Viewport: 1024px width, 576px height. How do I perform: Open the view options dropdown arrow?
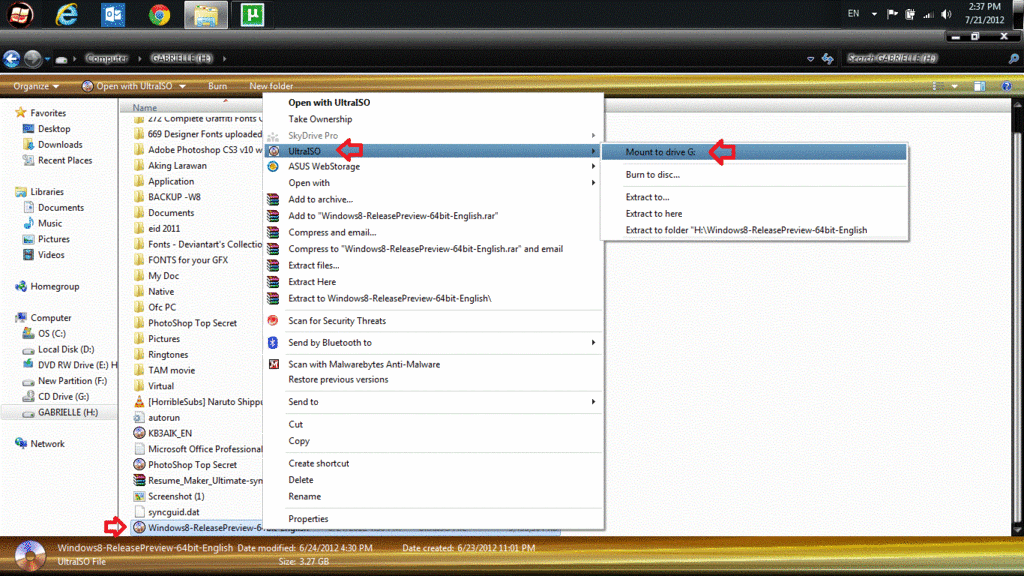point(954,86)
